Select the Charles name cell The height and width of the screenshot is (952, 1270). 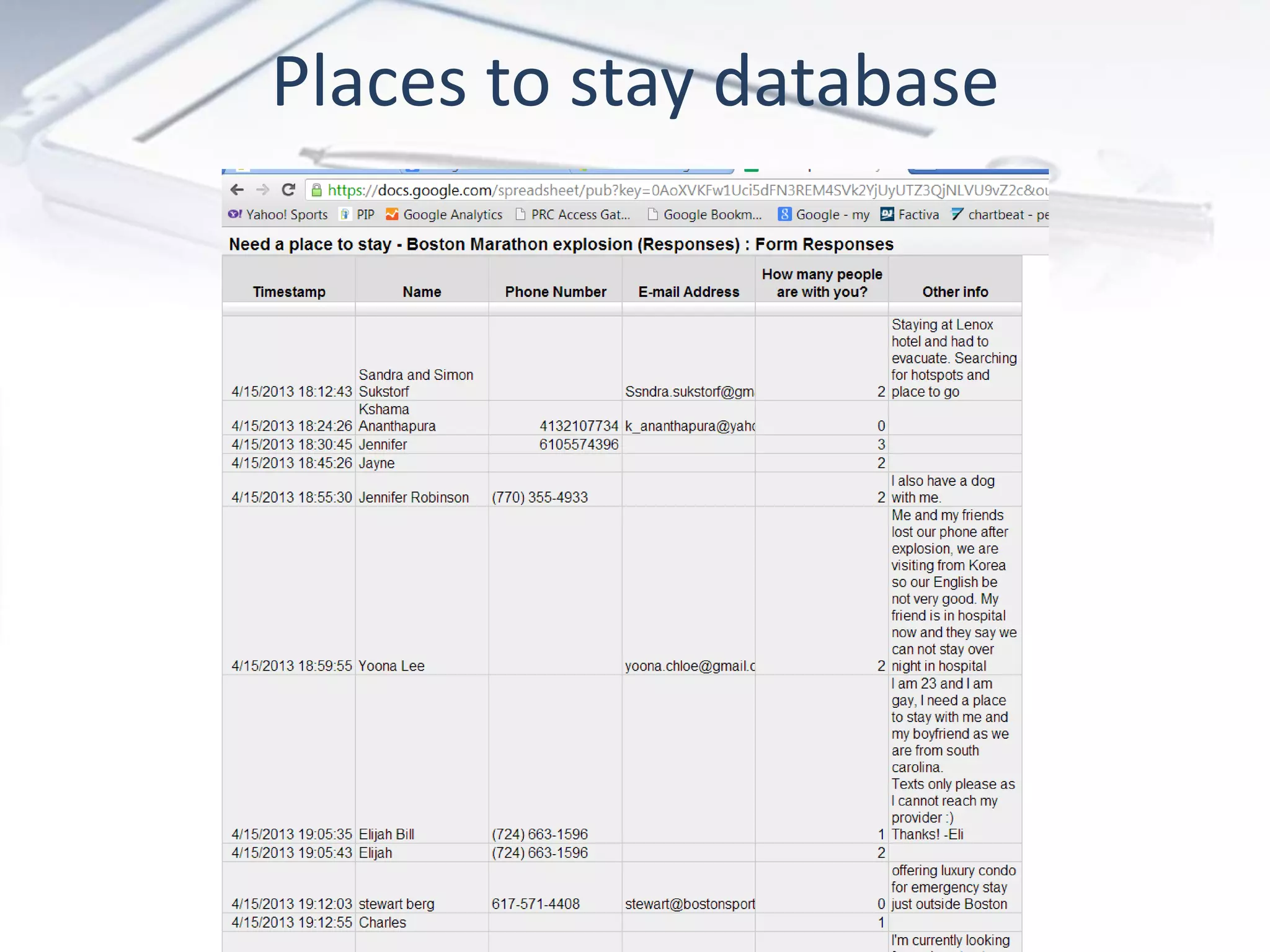(422, 922)
